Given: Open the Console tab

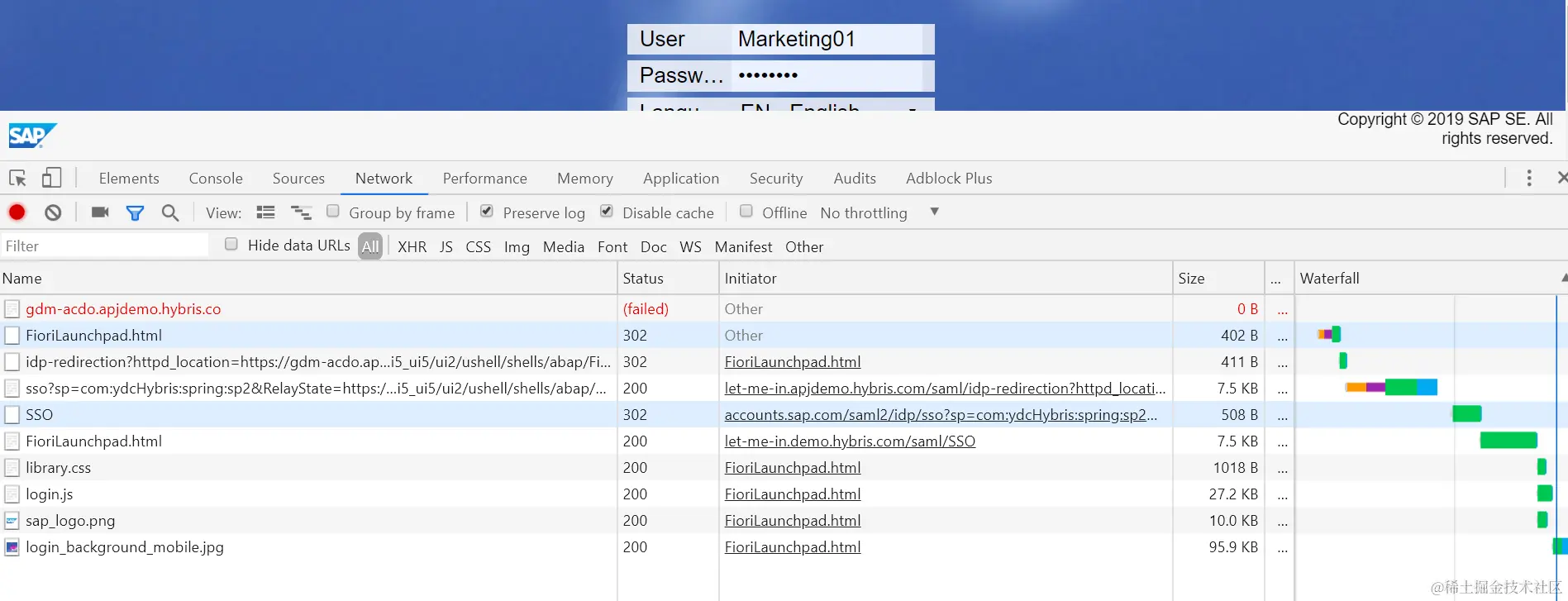Looking at the screenshot, I should 216,178.
